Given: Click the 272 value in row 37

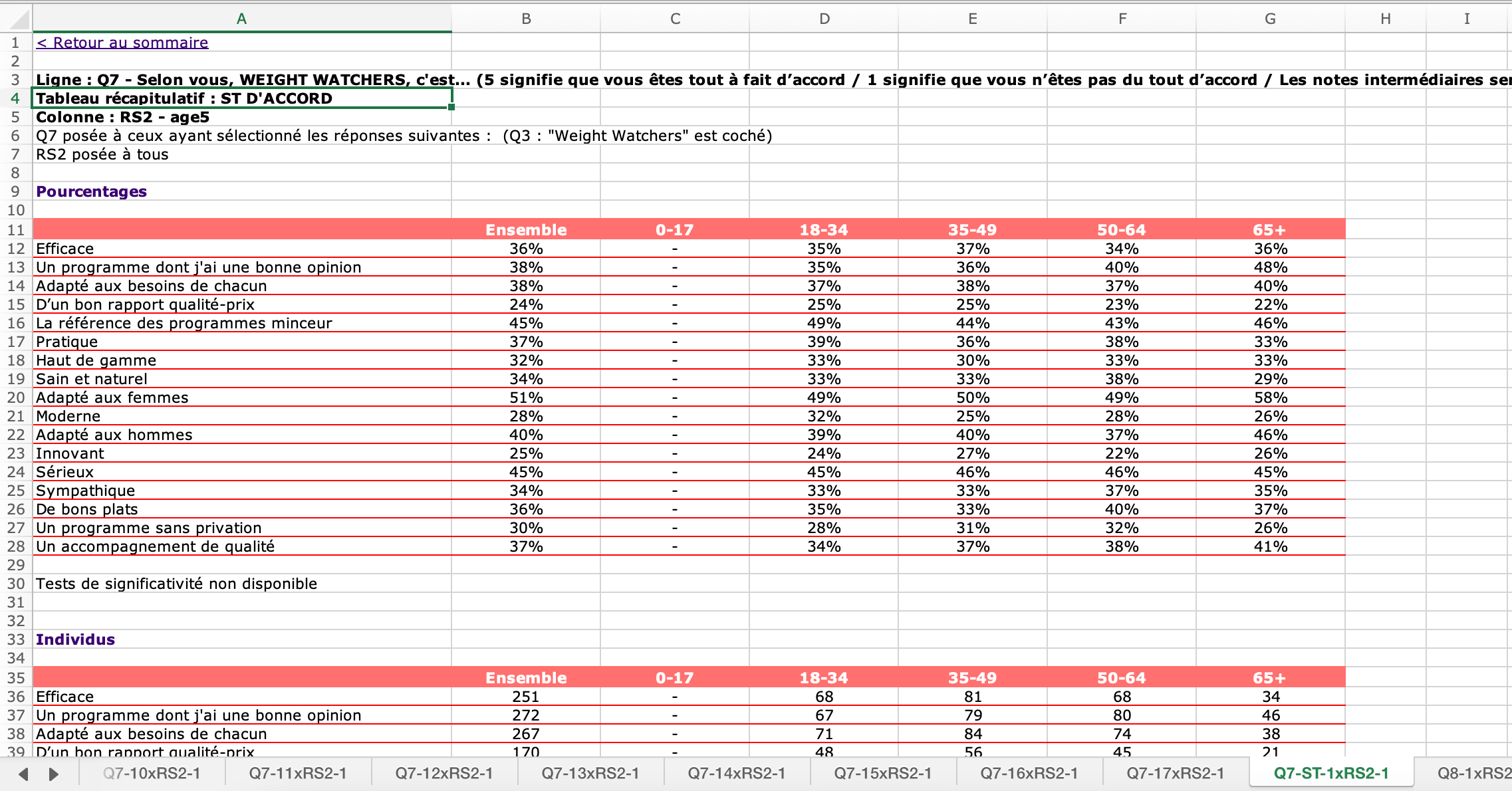Looking at the screenshot, I should pos(526,715).
